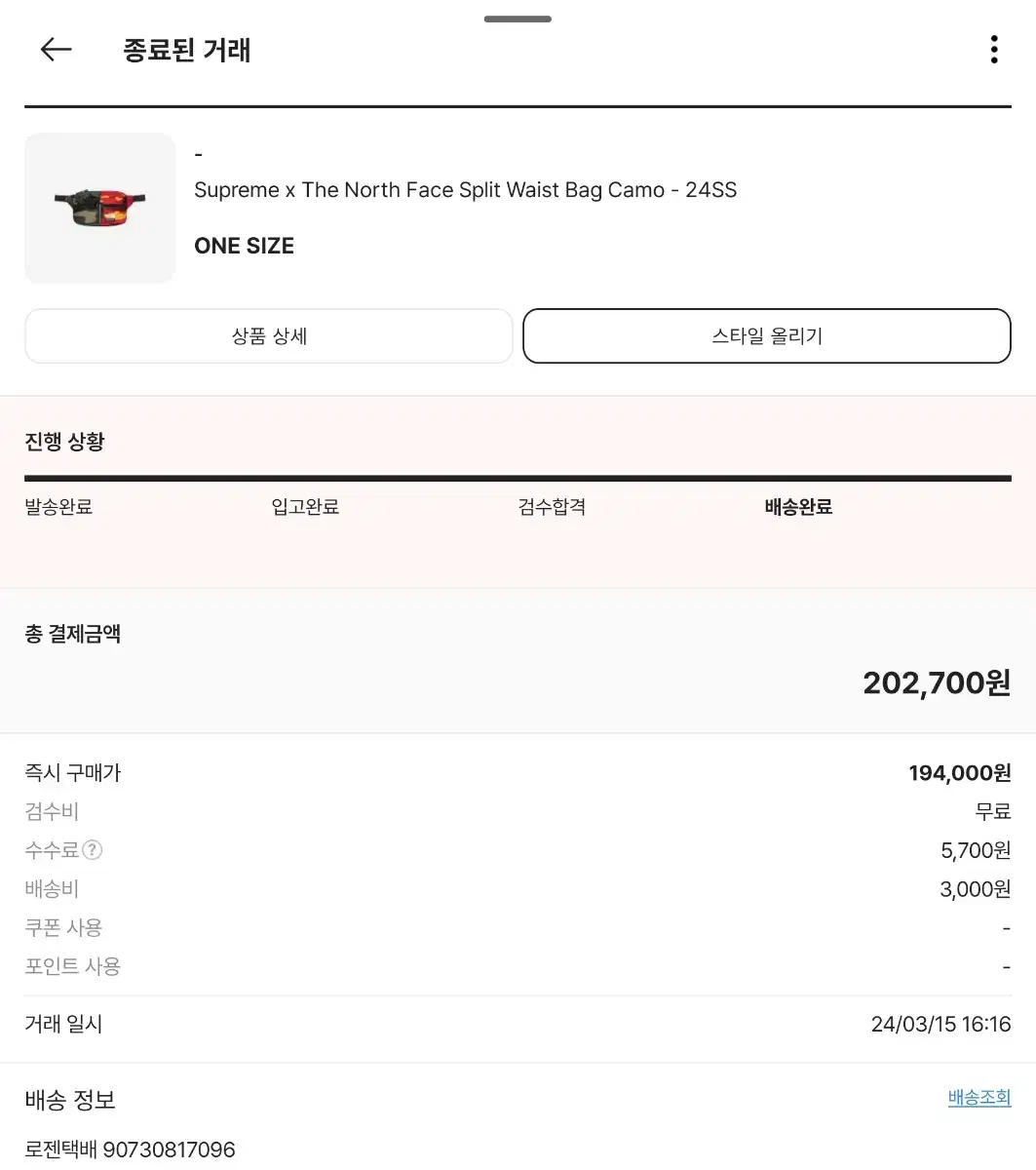Select the 발송완료 progress step

(x=58, y=507)
